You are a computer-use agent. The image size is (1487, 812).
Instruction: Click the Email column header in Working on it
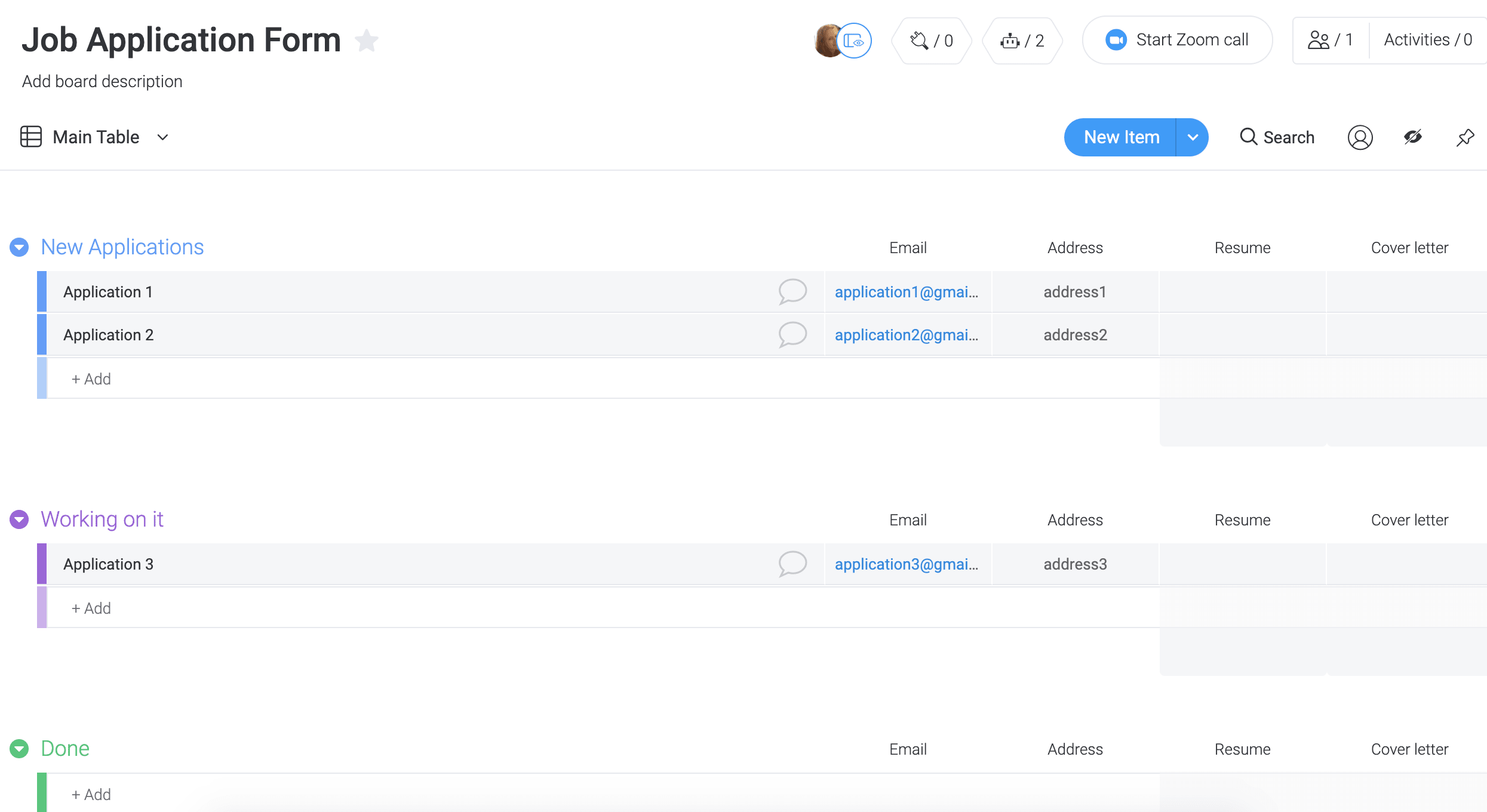pos(908,520)
